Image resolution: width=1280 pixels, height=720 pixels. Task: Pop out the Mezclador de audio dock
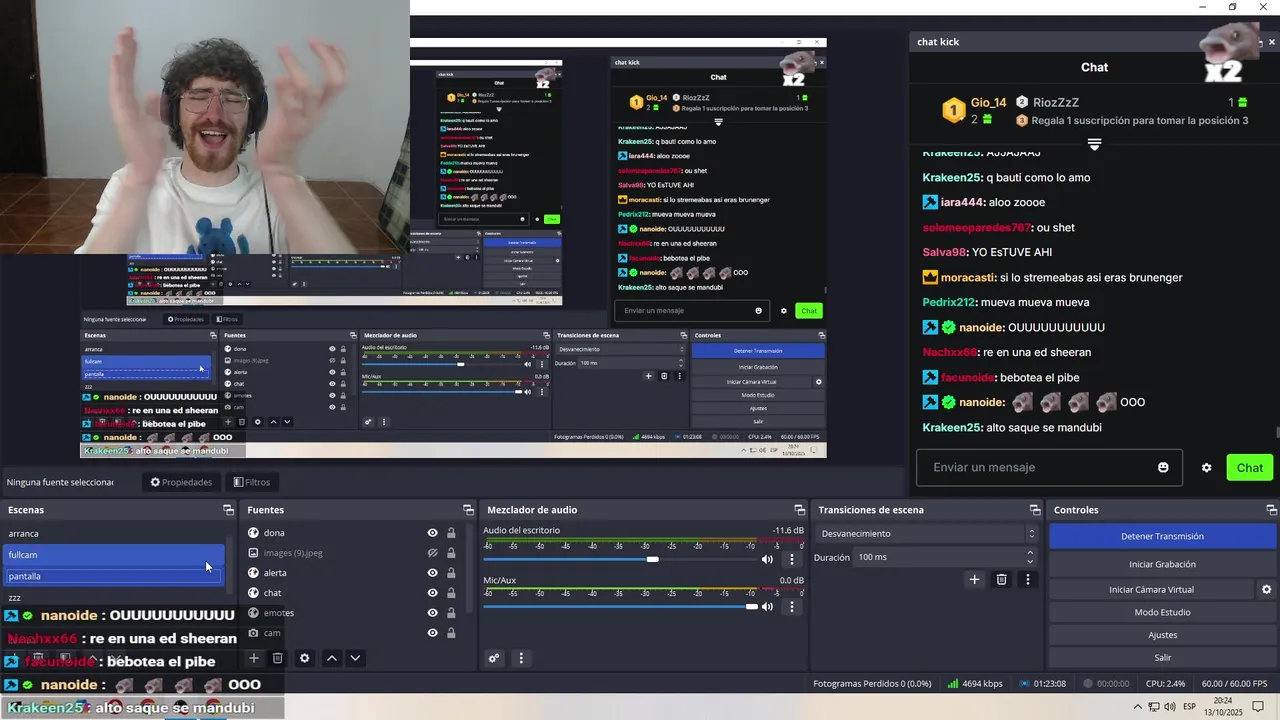point(799,510)
